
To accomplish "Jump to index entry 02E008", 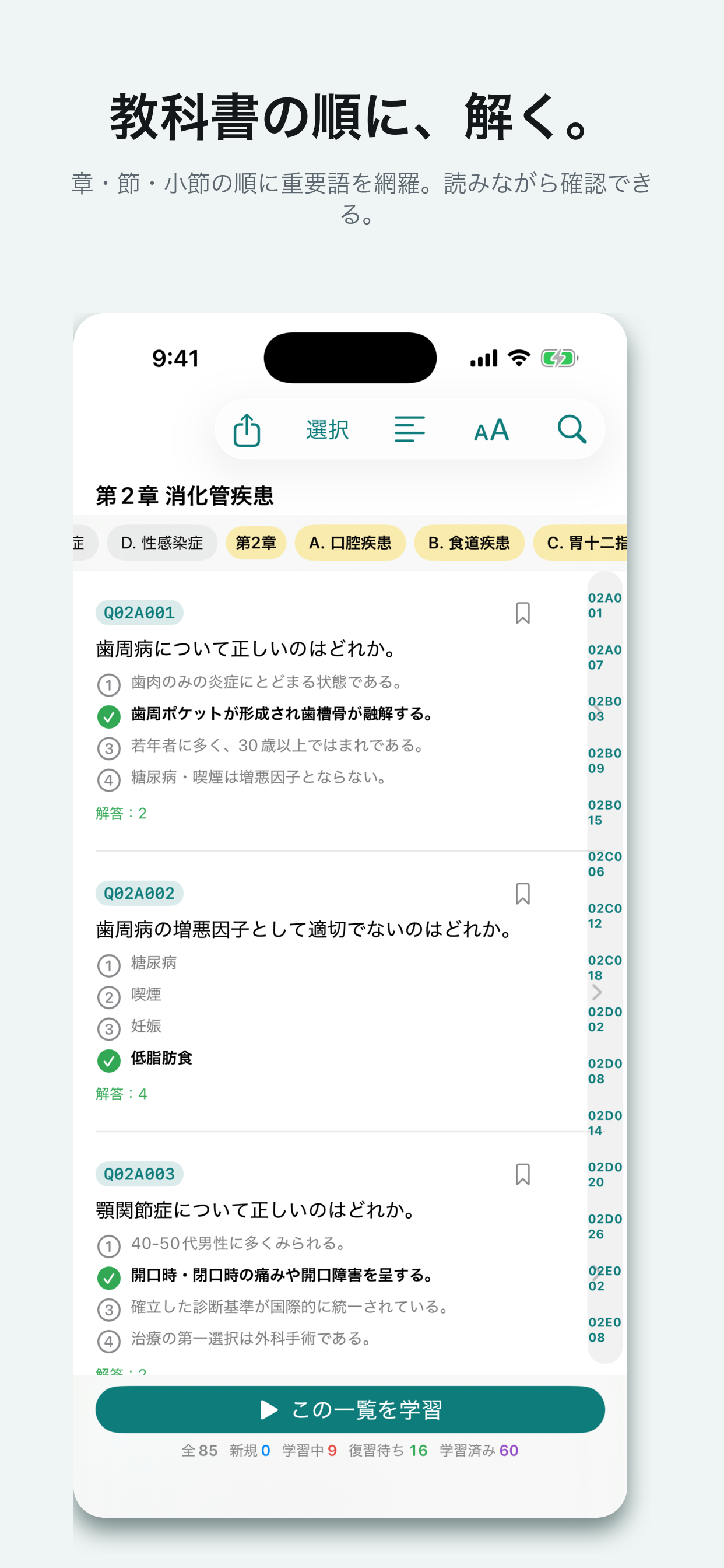I will [604, 1329].
